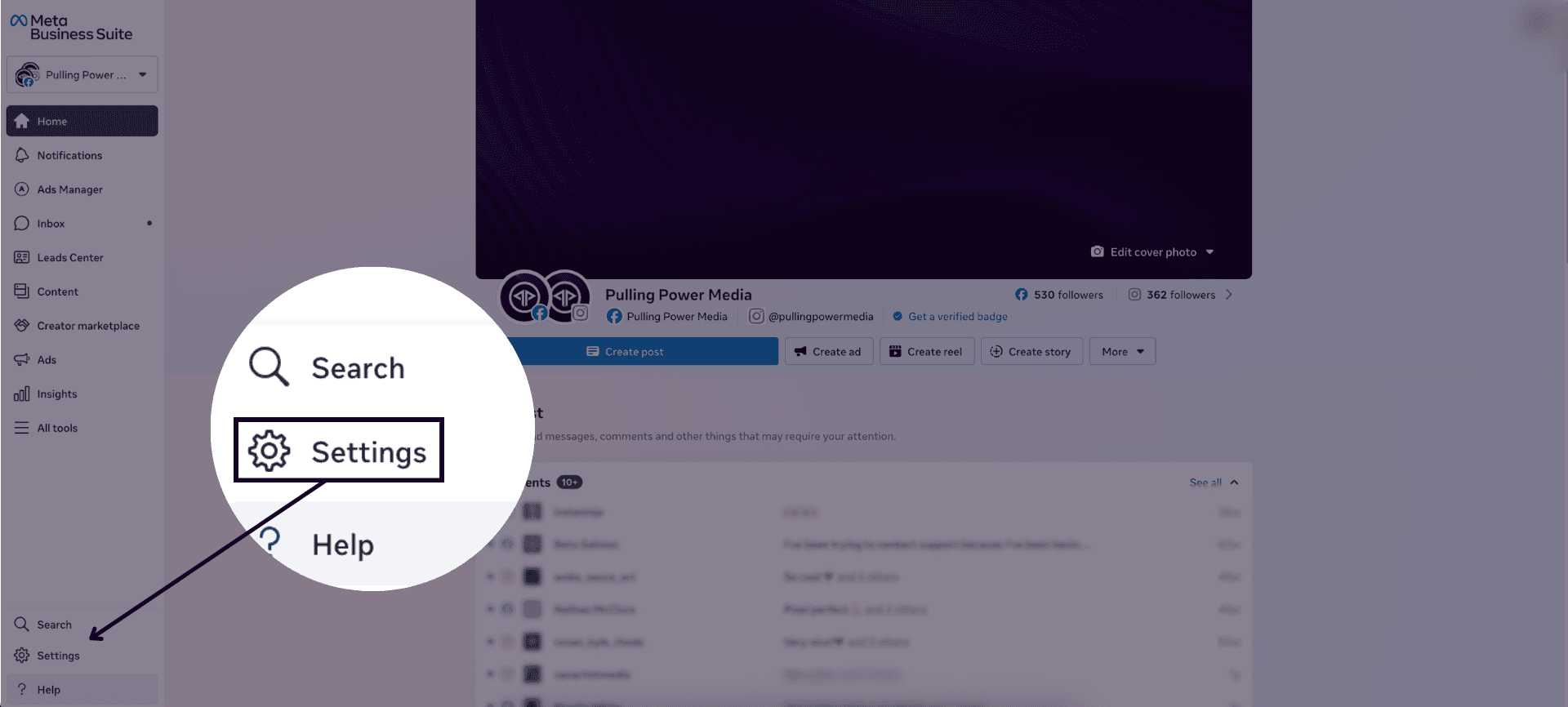Screen dimensions: 1568x707
Task: Click Edit cover photo button
Action: (1152, 252)
